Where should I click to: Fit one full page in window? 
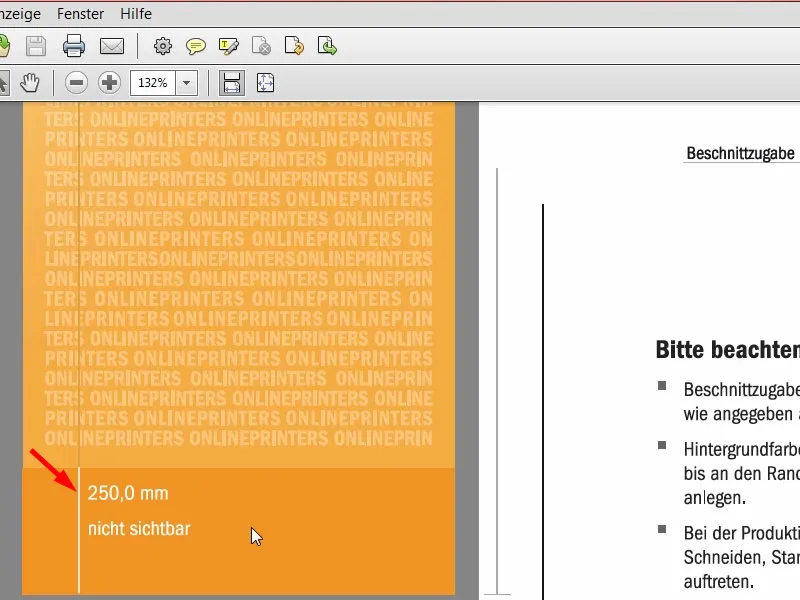pos(265,83)
